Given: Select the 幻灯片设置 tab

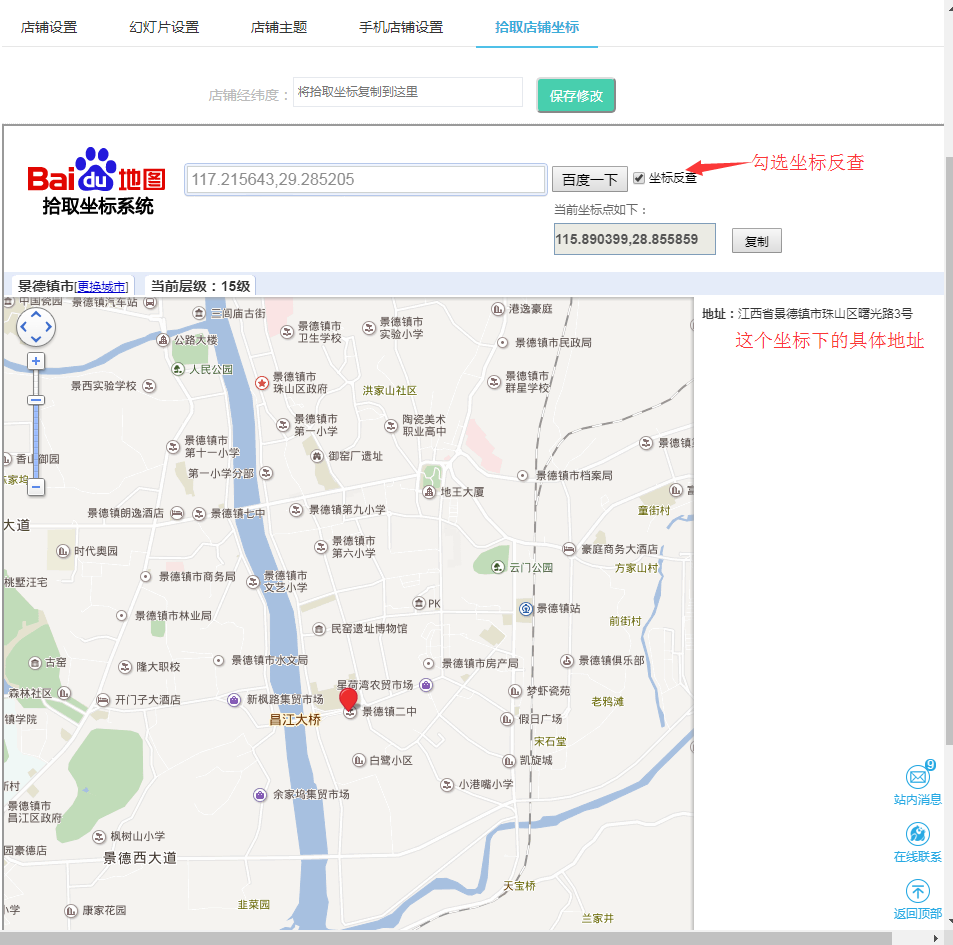Looking at the screenshot, I should [x=164, y=27].
